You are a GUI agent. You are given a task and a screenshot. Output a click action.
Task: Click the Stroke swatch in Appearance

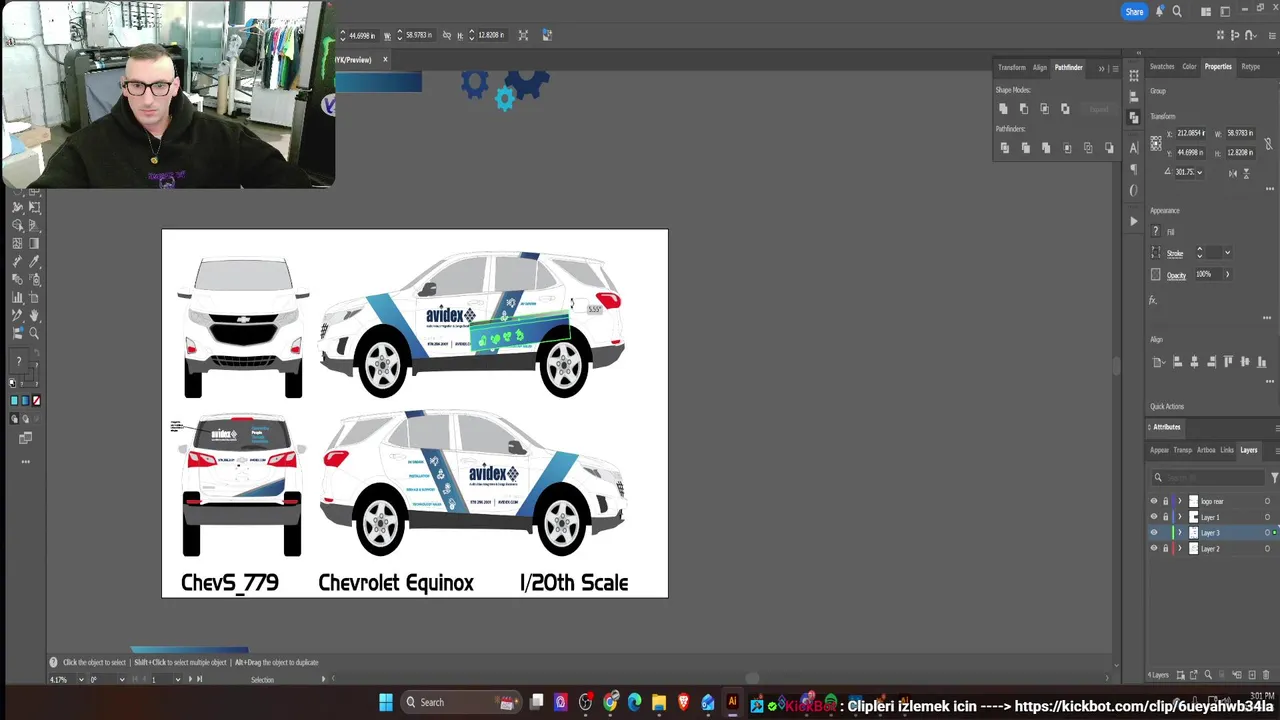[1155, 252]
